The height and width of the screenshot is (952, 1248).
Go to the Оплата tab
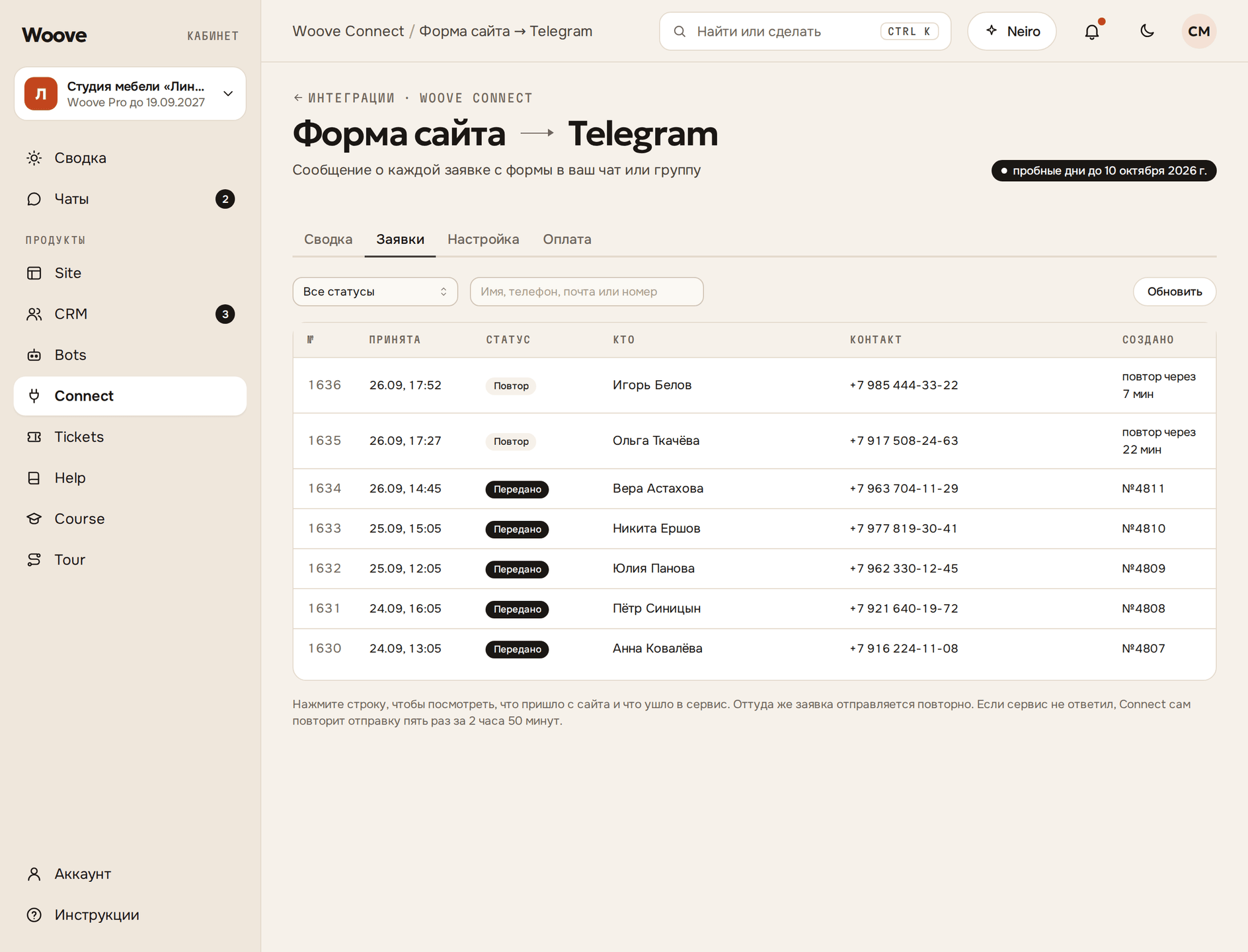pyautogui.click(x=567, y=239)
